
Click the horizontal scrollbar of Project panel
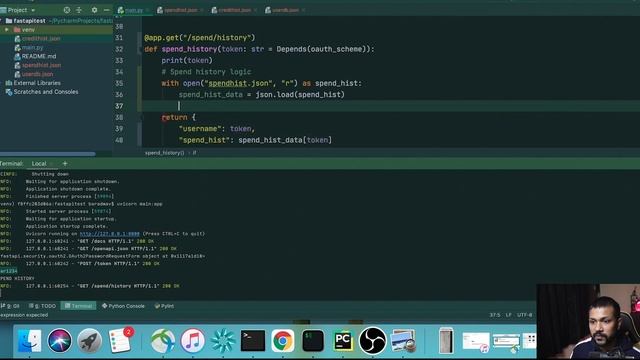coord(47,154)
